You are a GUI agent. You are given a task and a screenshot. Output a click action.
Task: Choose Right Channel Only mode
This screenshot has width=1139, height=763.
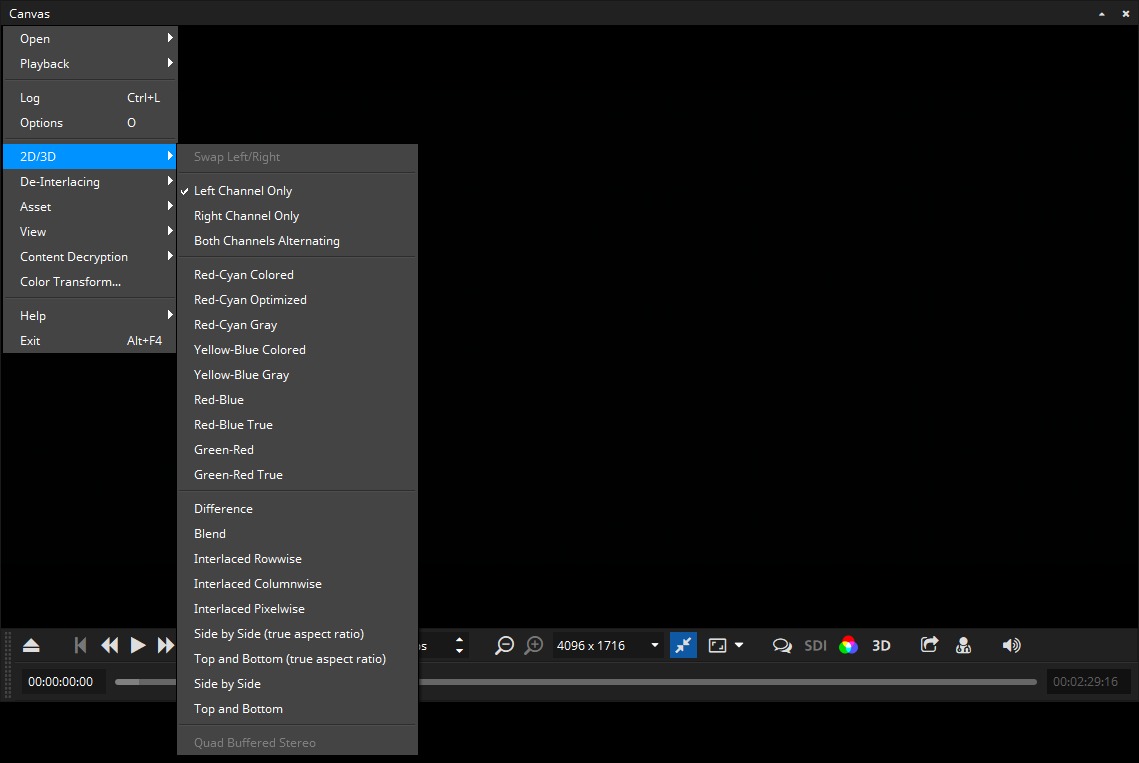(246, 215)
